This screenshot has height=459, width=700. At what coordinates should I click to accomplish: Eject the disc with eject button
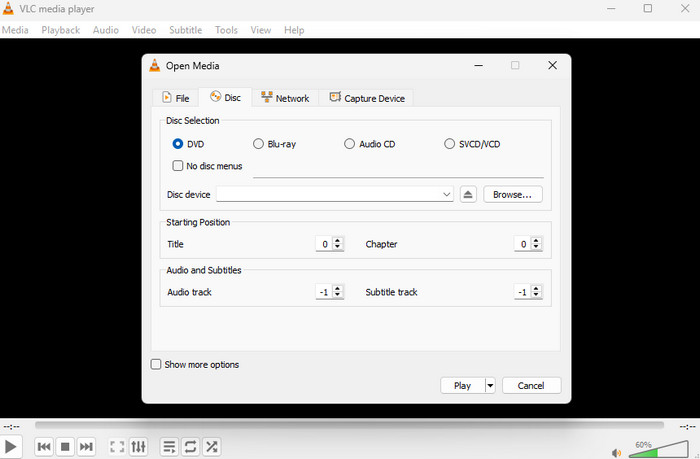[x=468, y=194]
